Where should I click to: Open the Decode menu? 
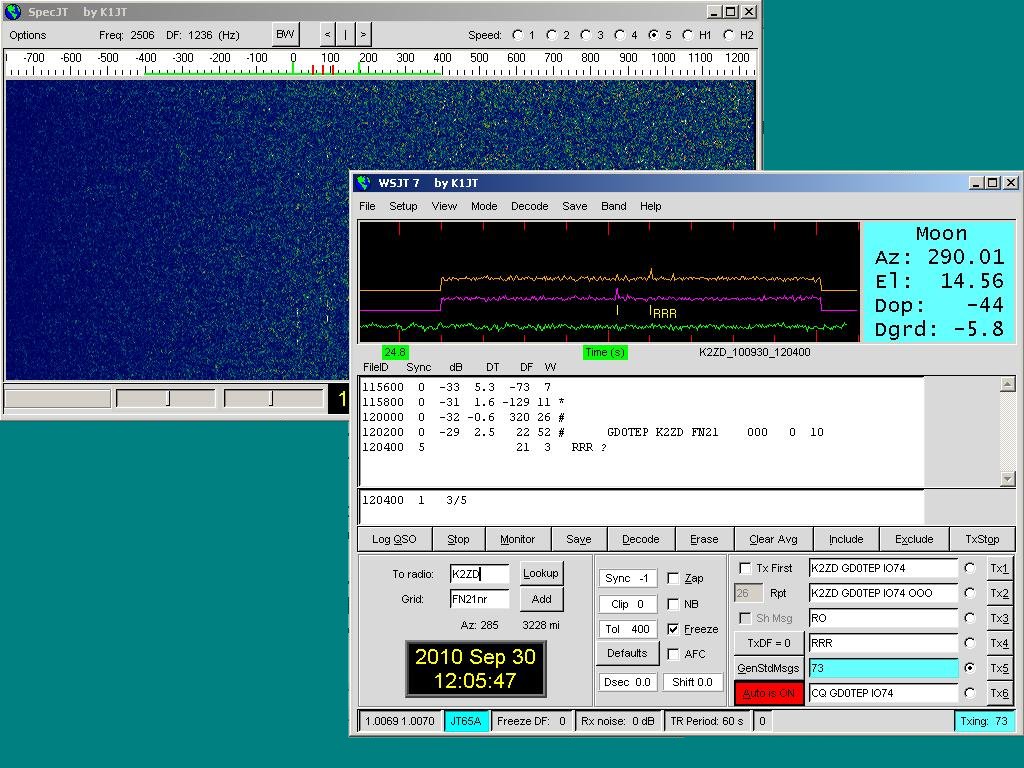529,206
